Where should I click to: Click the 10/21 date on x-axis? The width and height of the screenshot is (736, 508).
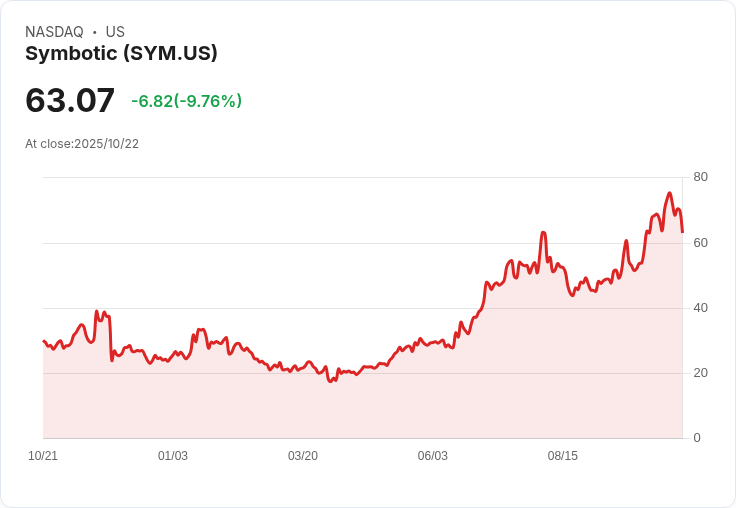coord(43,456)
